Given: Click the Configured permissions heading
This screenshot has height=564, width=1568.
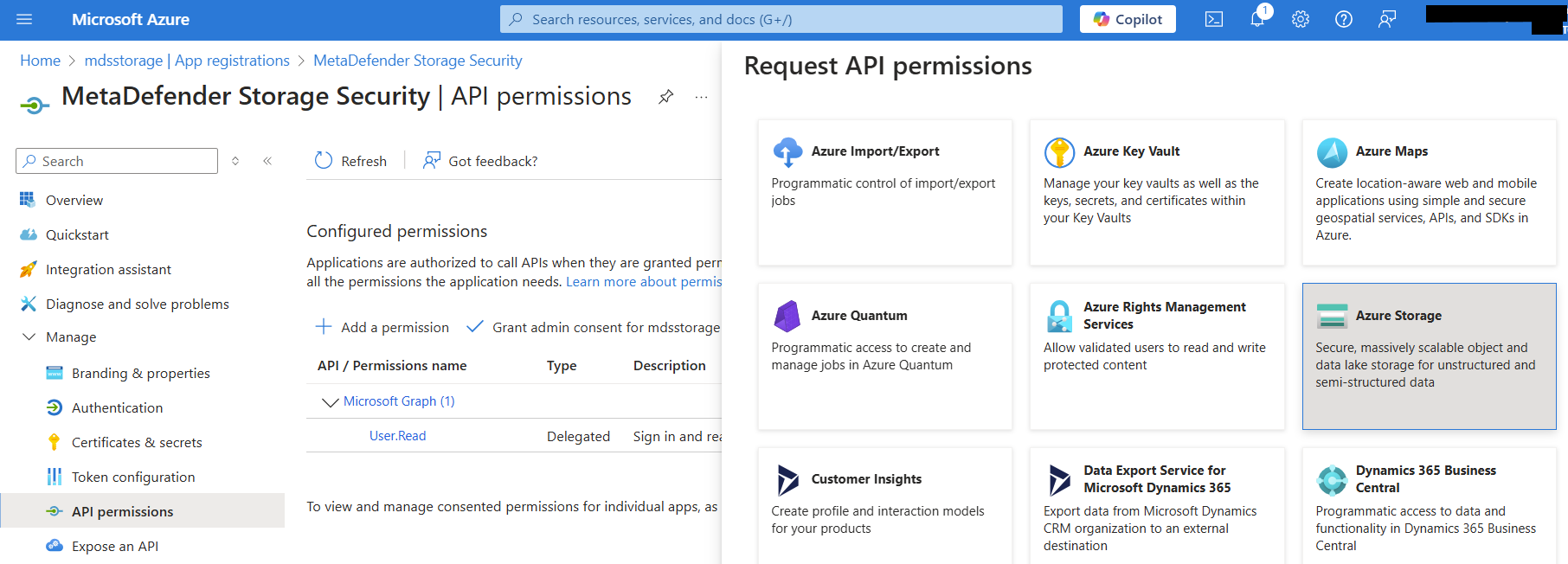Looking at the screenshot, I should click(x=397, y=231).
